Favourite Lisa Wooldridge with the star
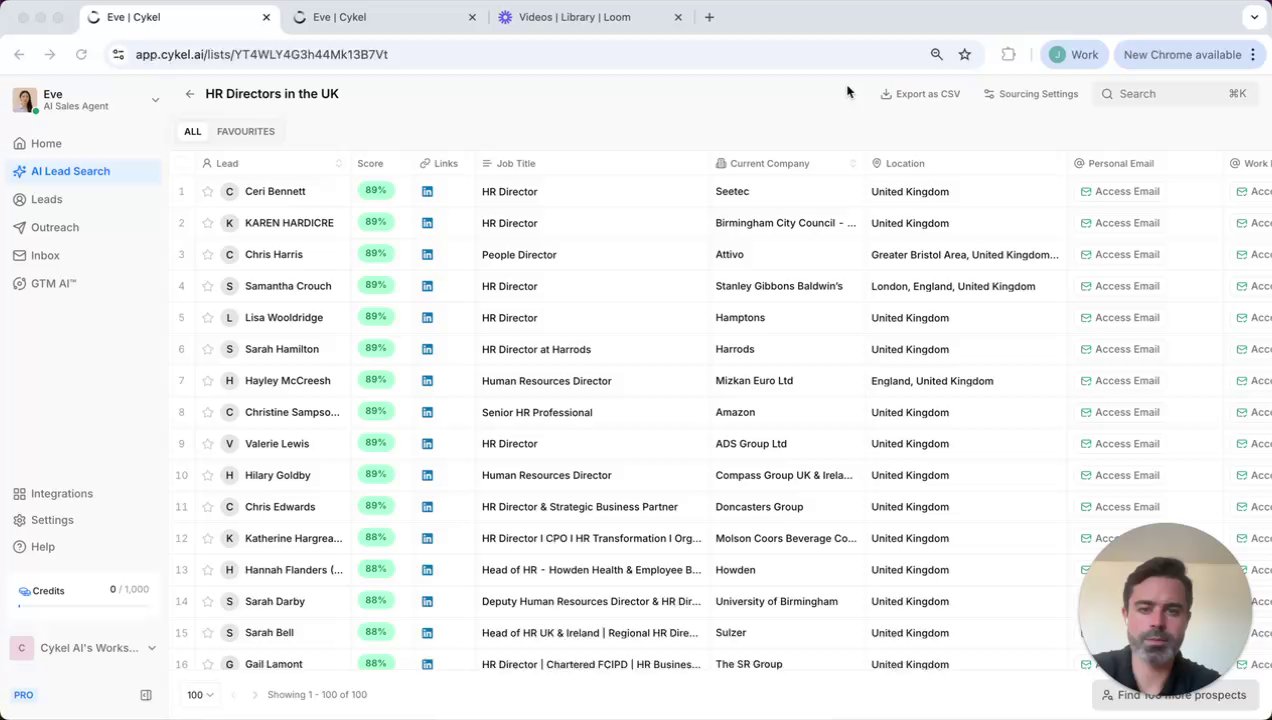 tap(207, 318)
